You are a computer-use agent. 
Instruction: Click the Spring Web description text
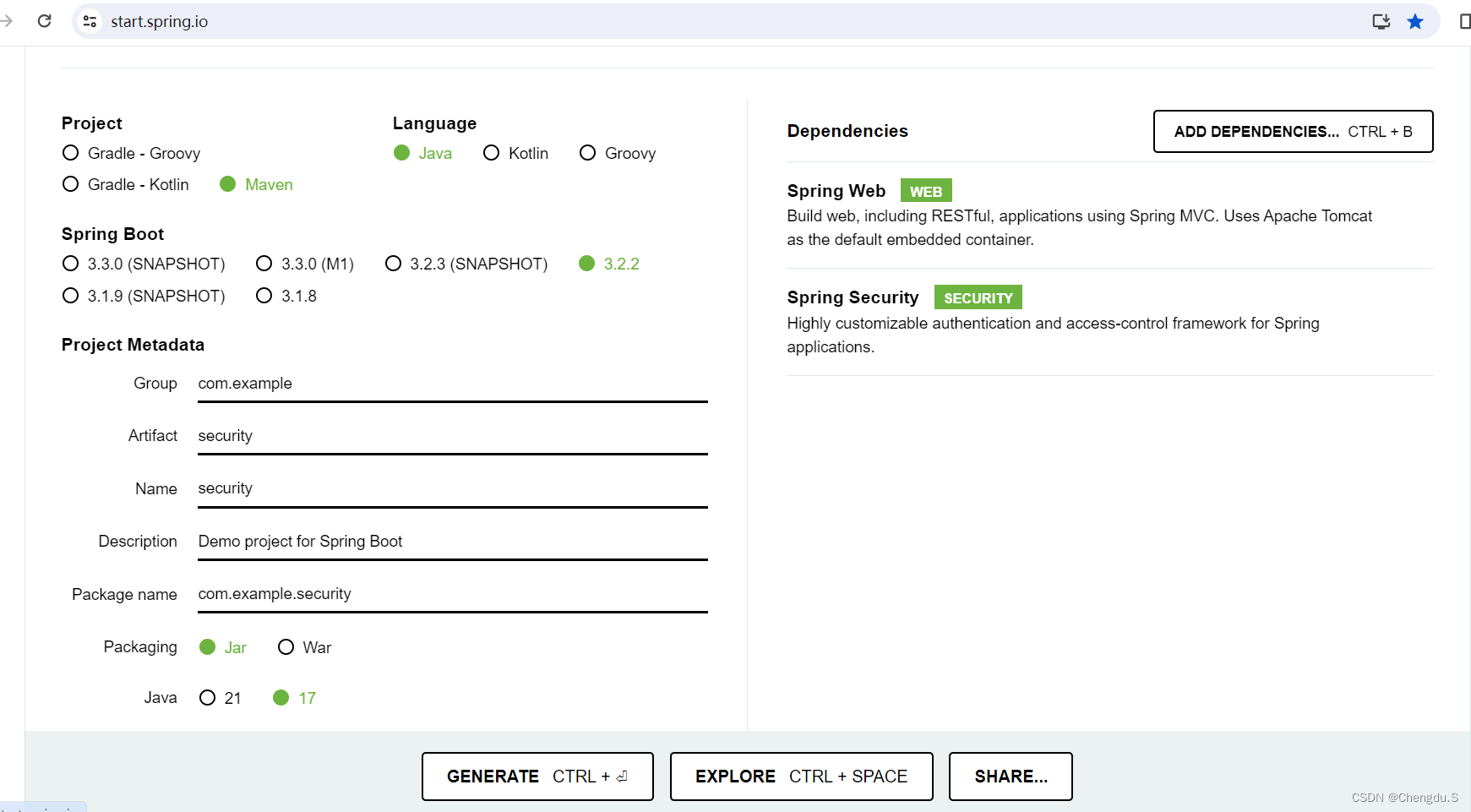pyautogui.click(x=1079, y=228)
